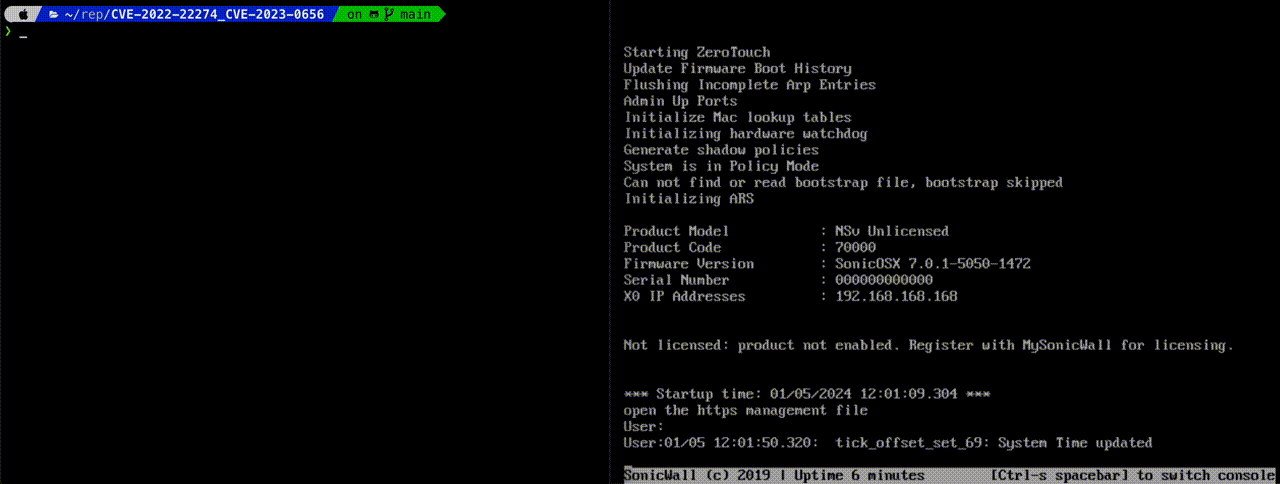Screen dimensions: 1280x484
Task: Click 'System is in Policy Mode' line
Action: pyautogui.click(x=721, y=166)
